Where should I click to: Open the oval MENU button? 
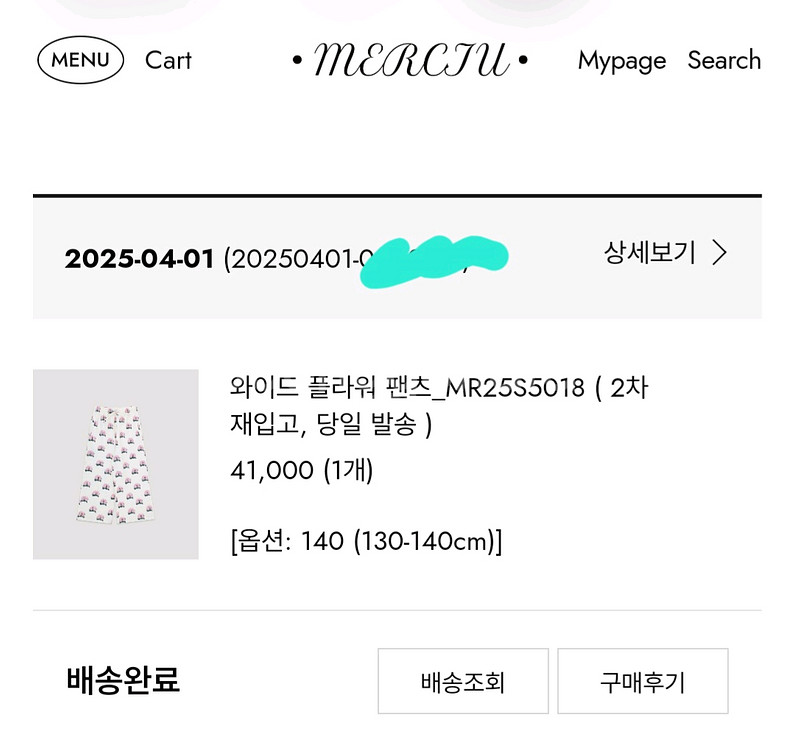pyautogui.click(x=81, y=60)
